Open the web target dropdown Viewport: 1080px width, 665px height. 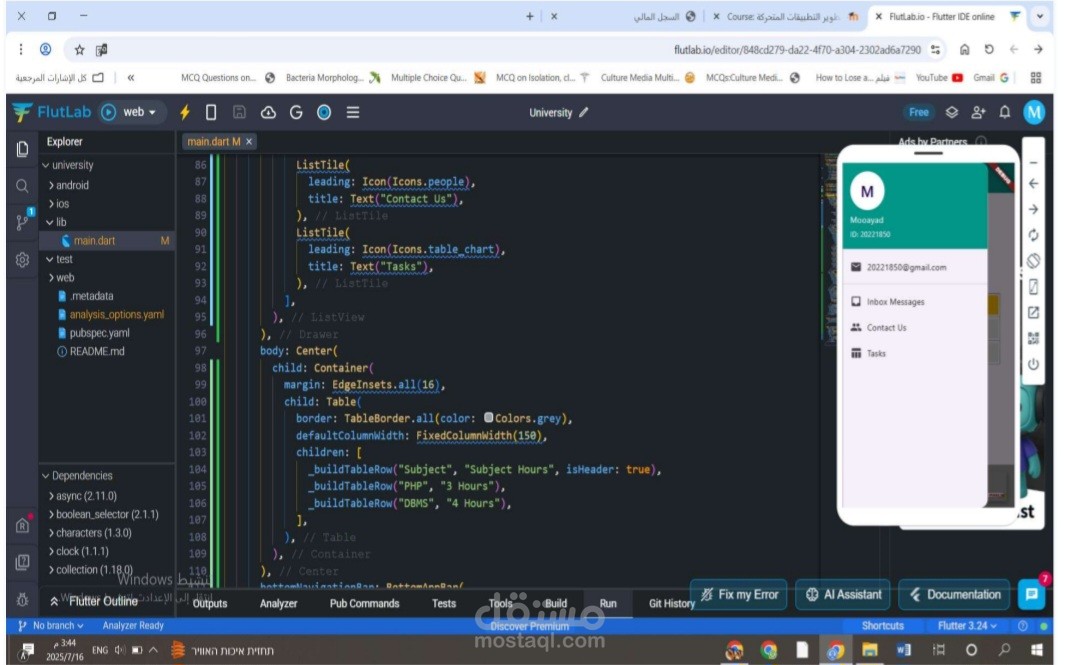pos(140,112)
